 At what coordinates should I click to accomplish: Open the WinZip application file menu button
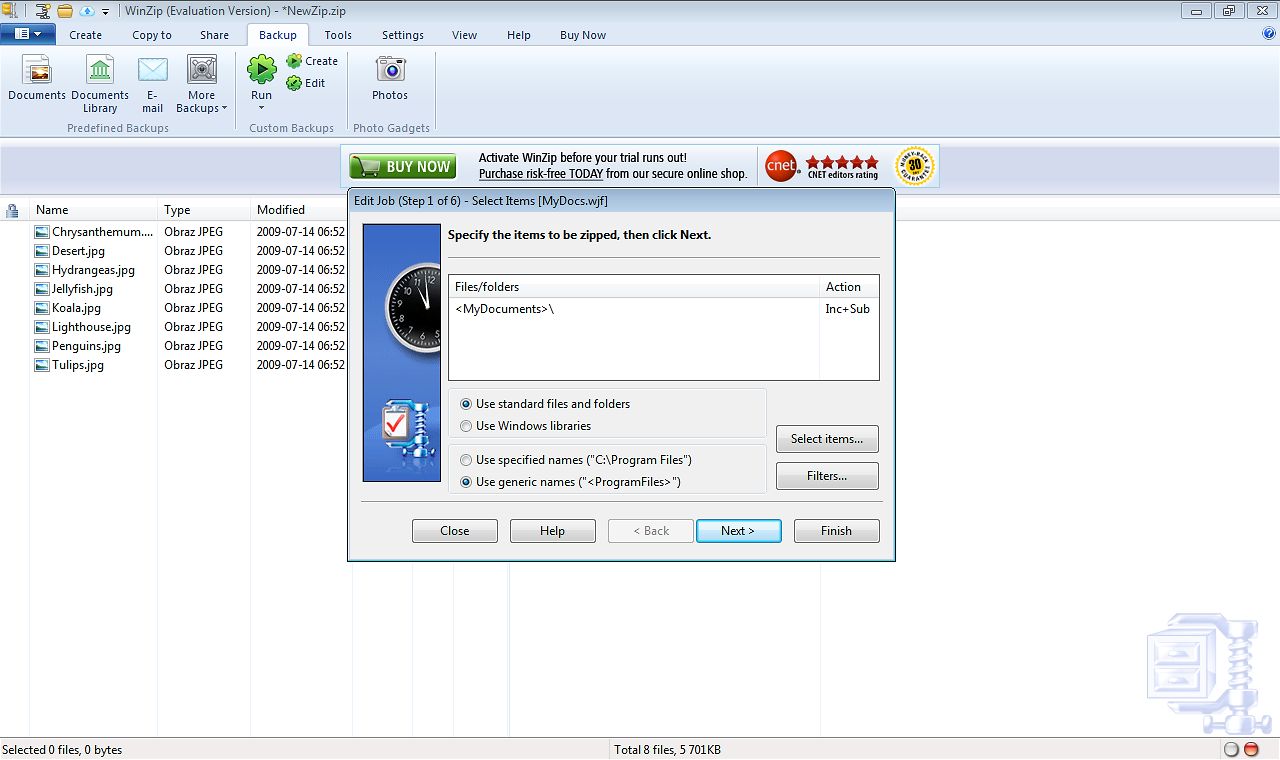coord(27,34)
